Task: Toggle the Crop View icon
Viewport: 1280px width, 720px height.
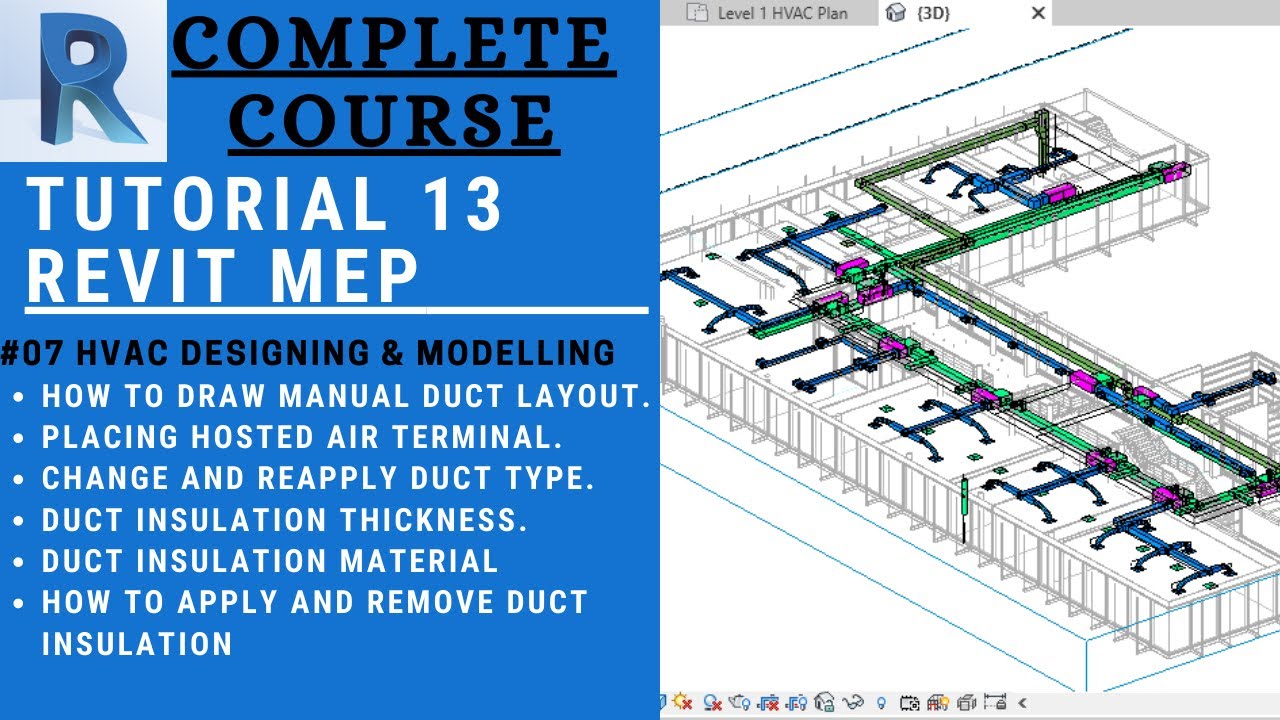Action: pos(769,702)
